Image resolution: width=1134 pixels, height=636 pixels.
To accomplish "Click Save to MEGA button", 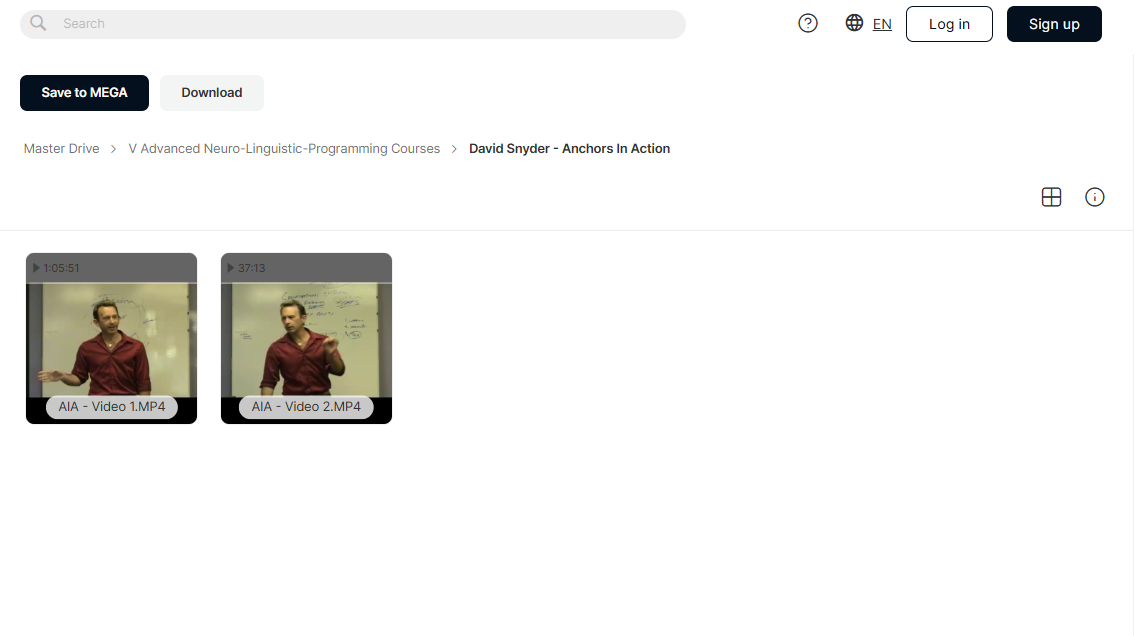I will coord(84,93).
